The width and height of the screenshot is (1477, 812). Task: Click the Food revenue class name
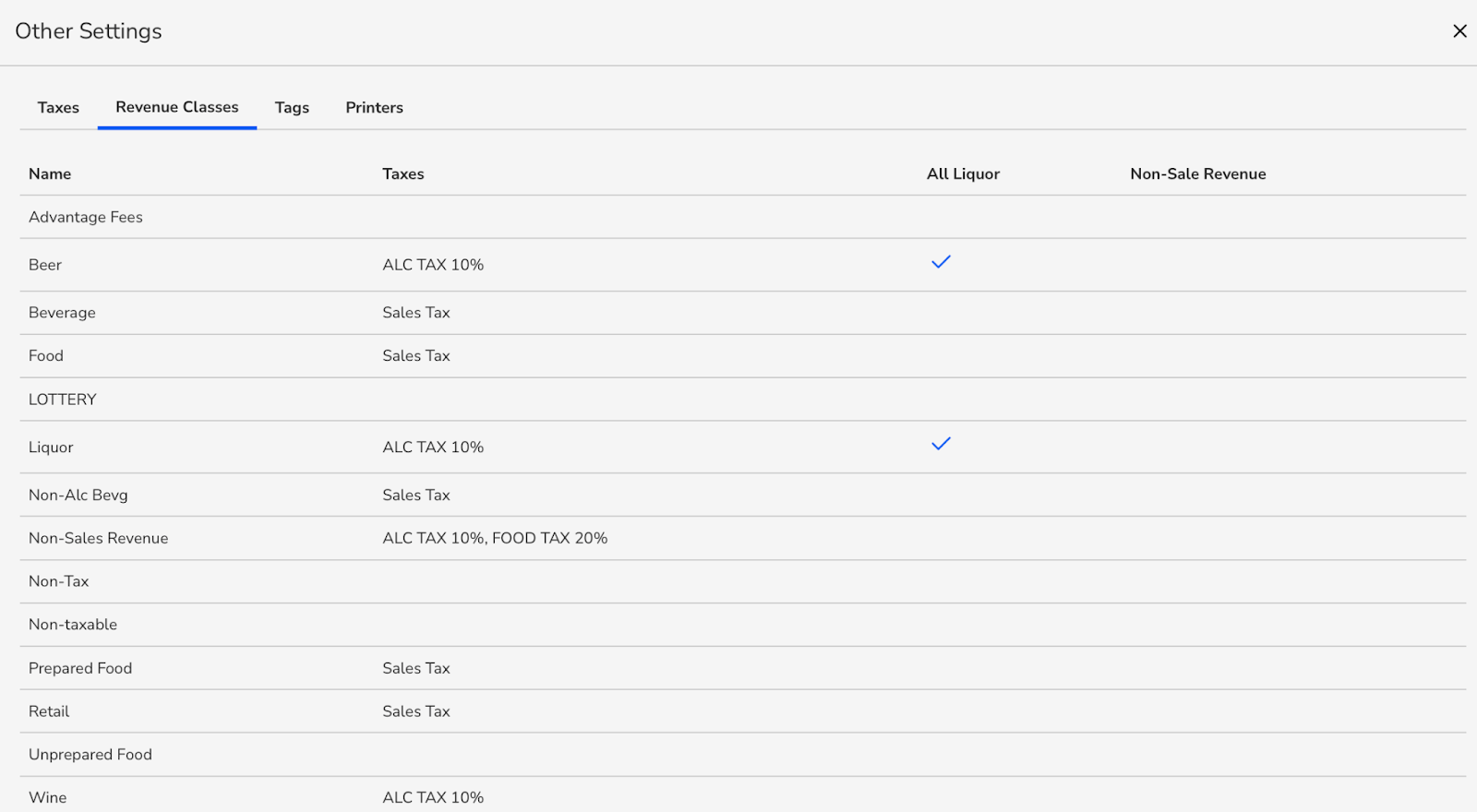[46, 356]
